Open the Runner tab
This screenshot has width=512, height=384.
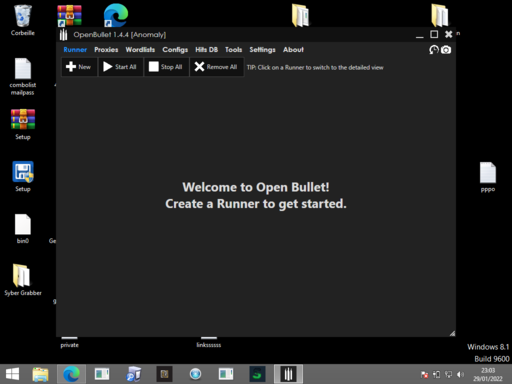tap(75, 50)
